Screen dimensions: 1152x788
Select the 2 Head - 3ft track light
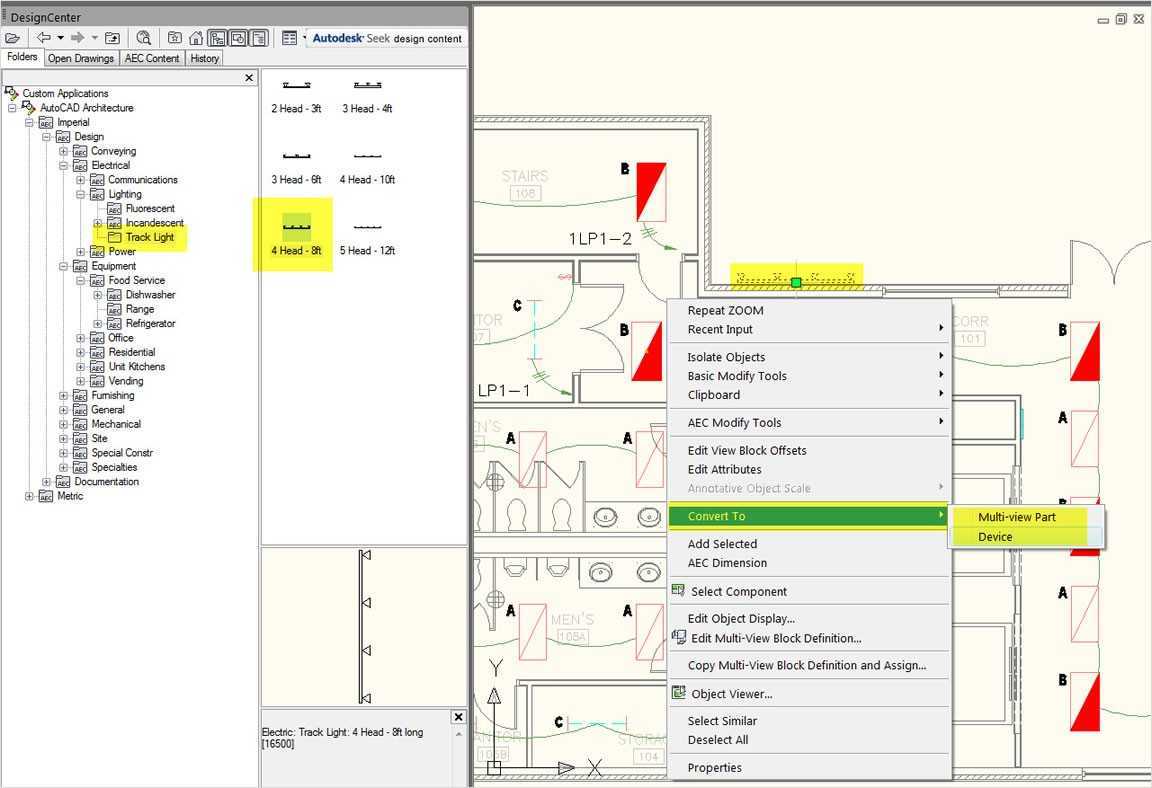[x=296, y=97]
